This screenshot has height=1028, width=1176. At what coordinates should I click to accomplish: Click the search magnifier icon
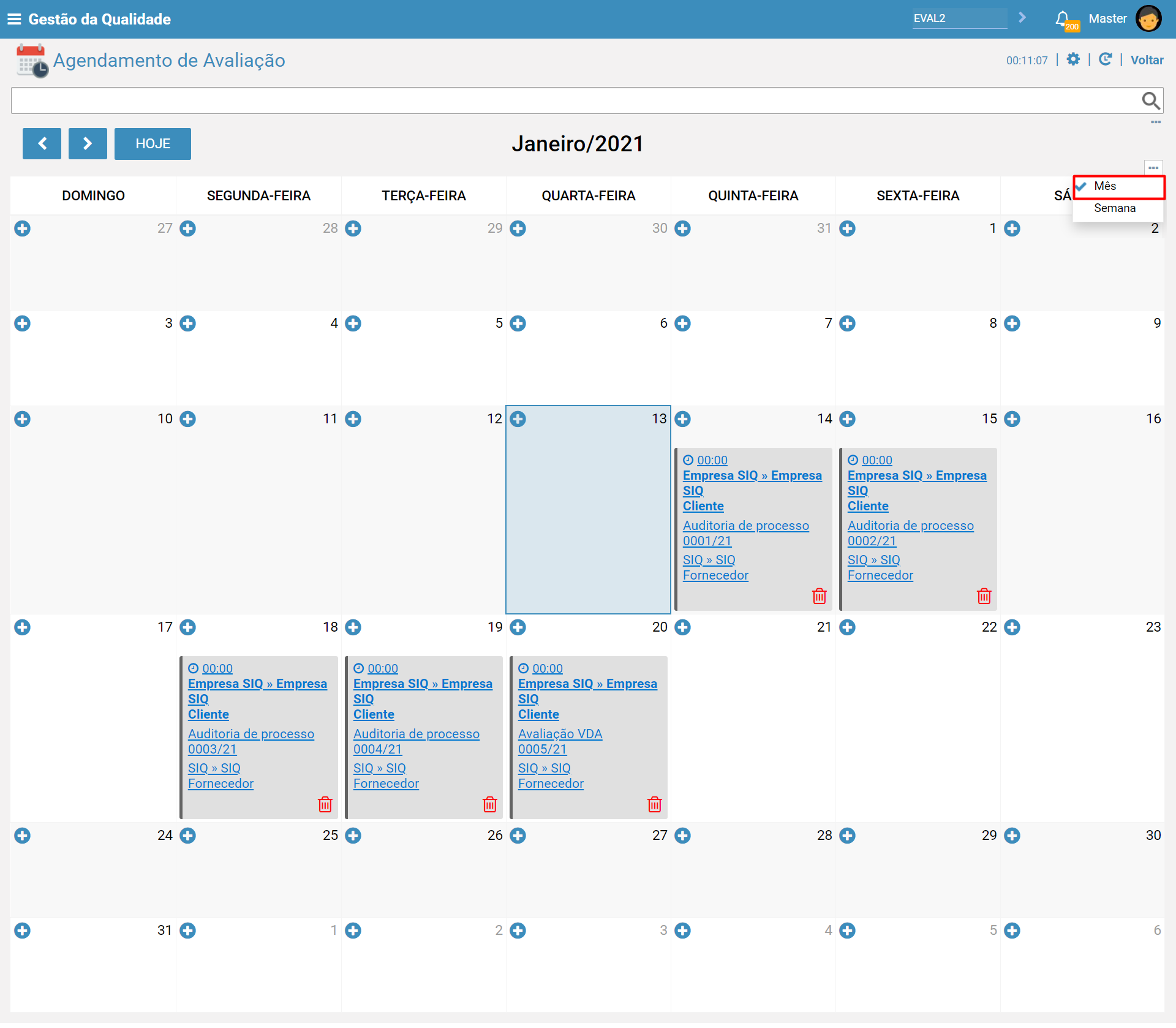(1151, 100)
